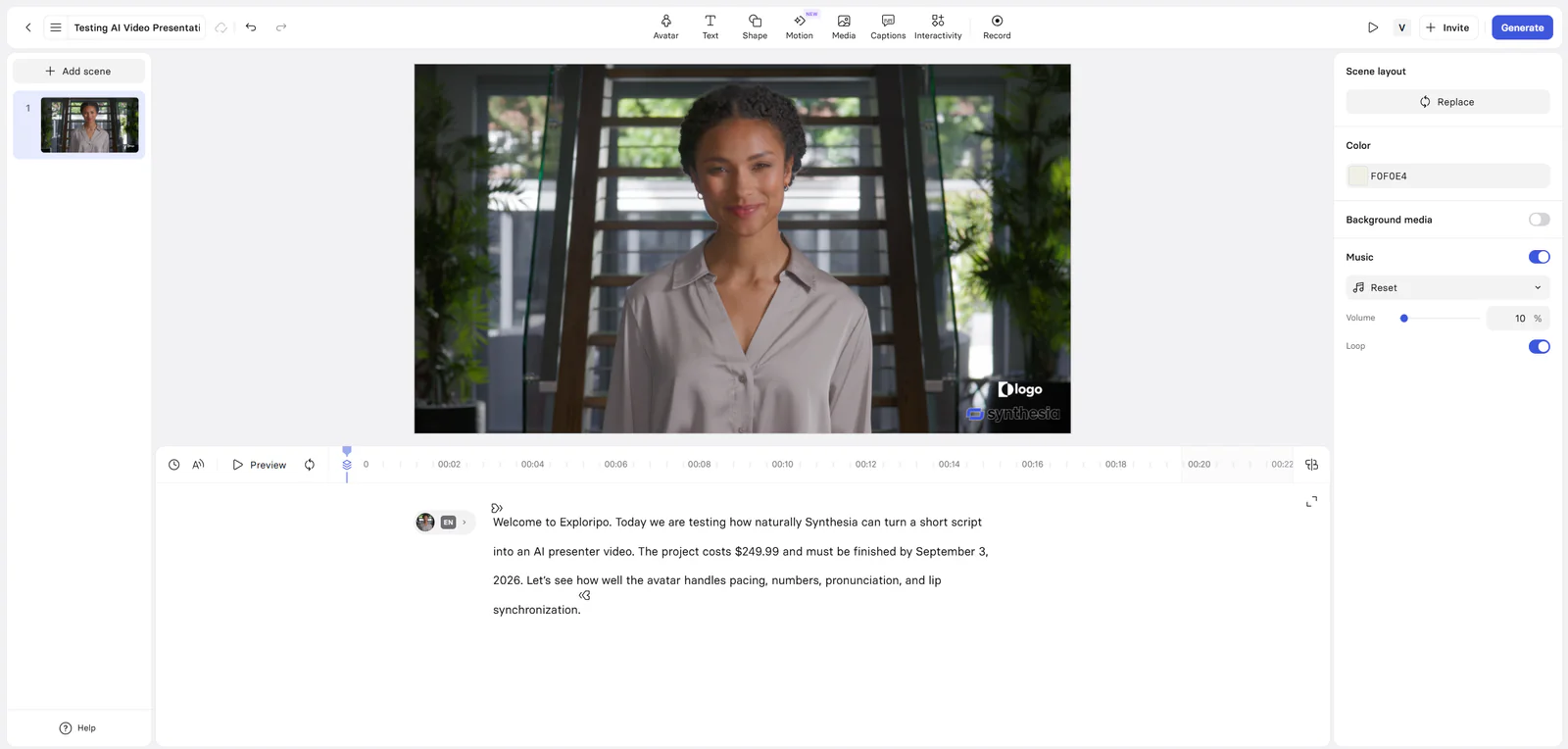Expand the Reset music dropdown
Viewport: 1568px width, 749px height.
click(x=1447, y=287)
